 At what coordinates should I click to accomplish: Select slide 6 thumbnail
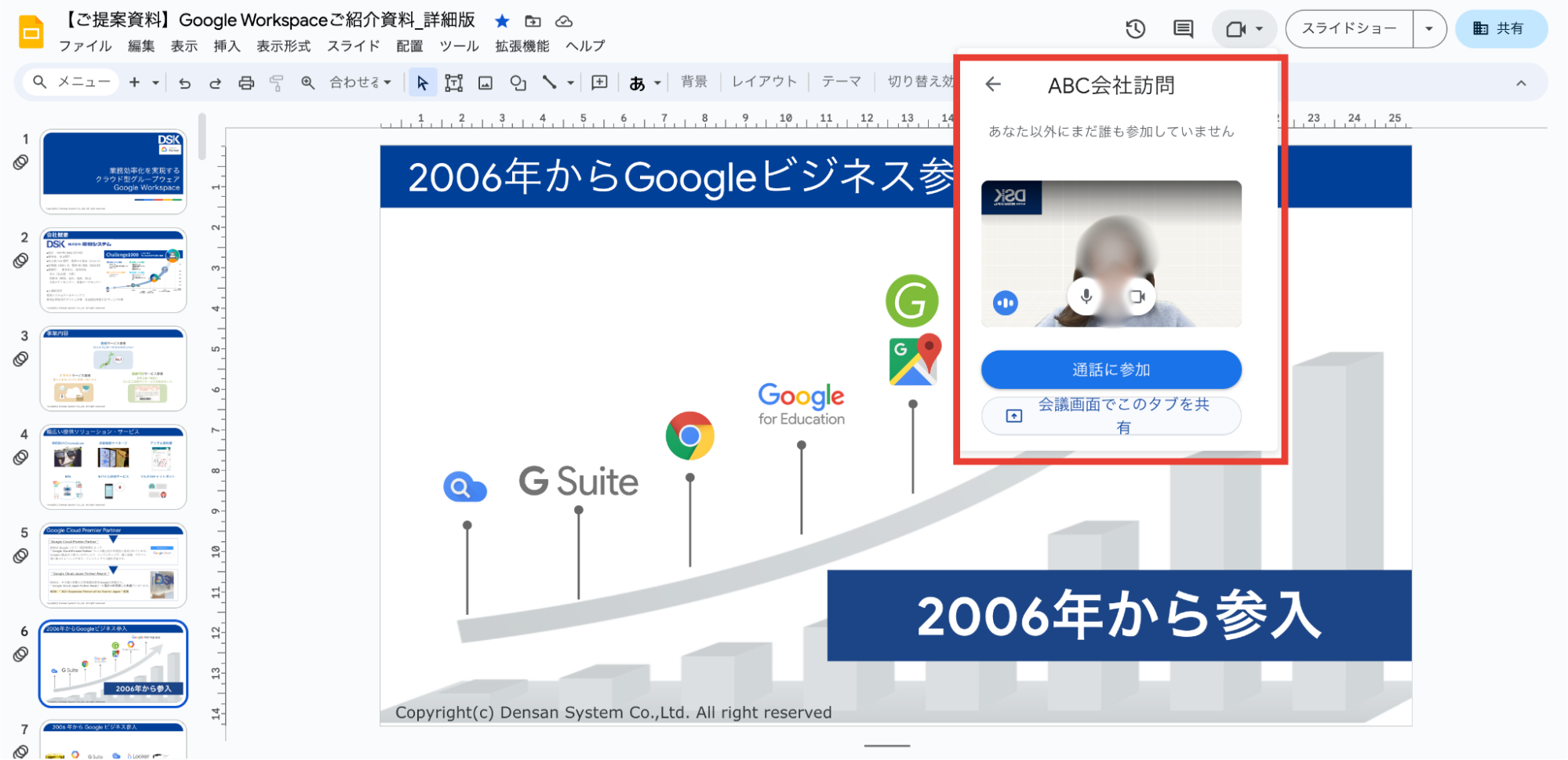point(114,664)
